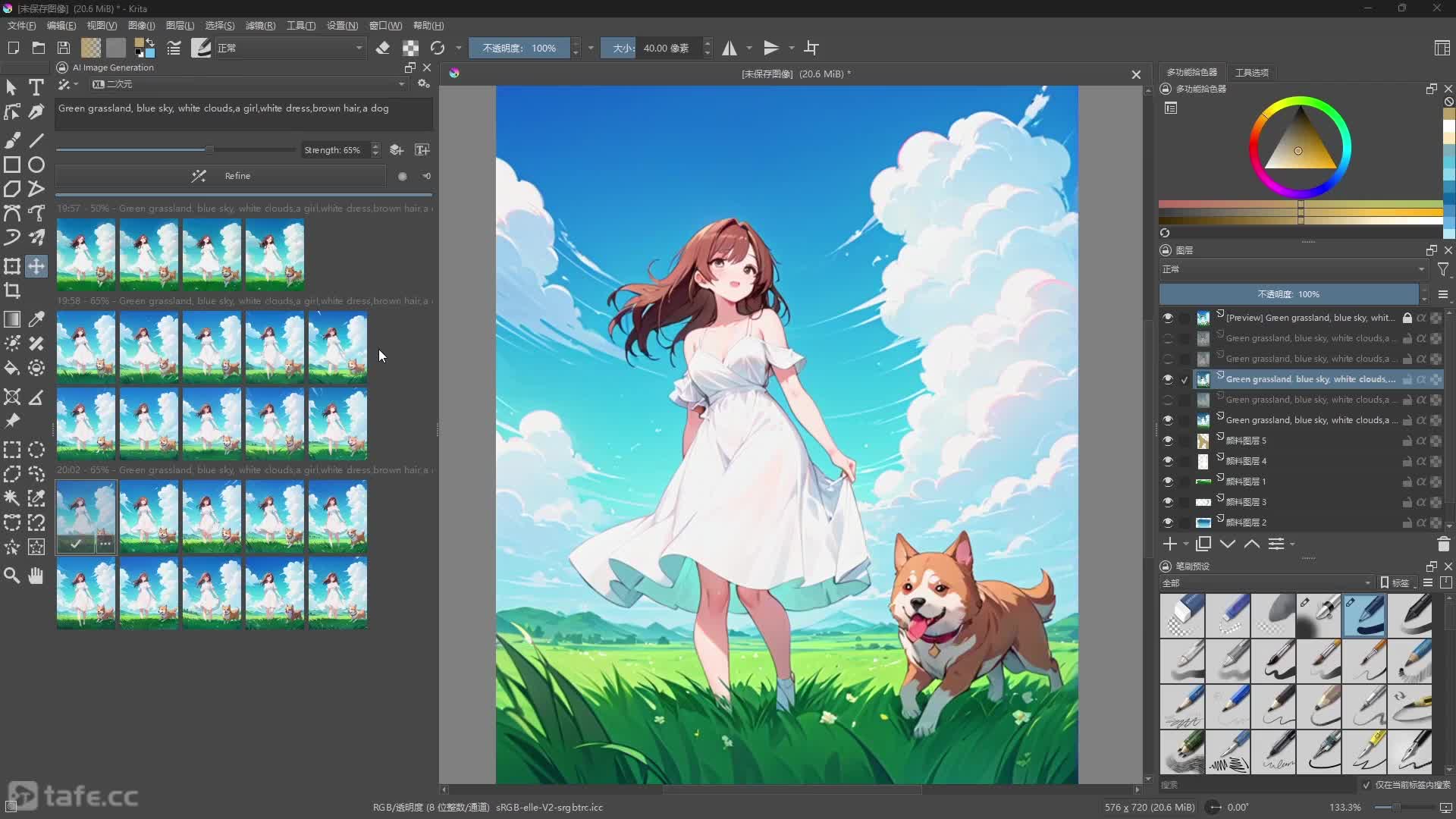Screen dimensions: 1456x819
Task: Apply the checked thumbnail in 20:02 row
Action: click(75, 544)
